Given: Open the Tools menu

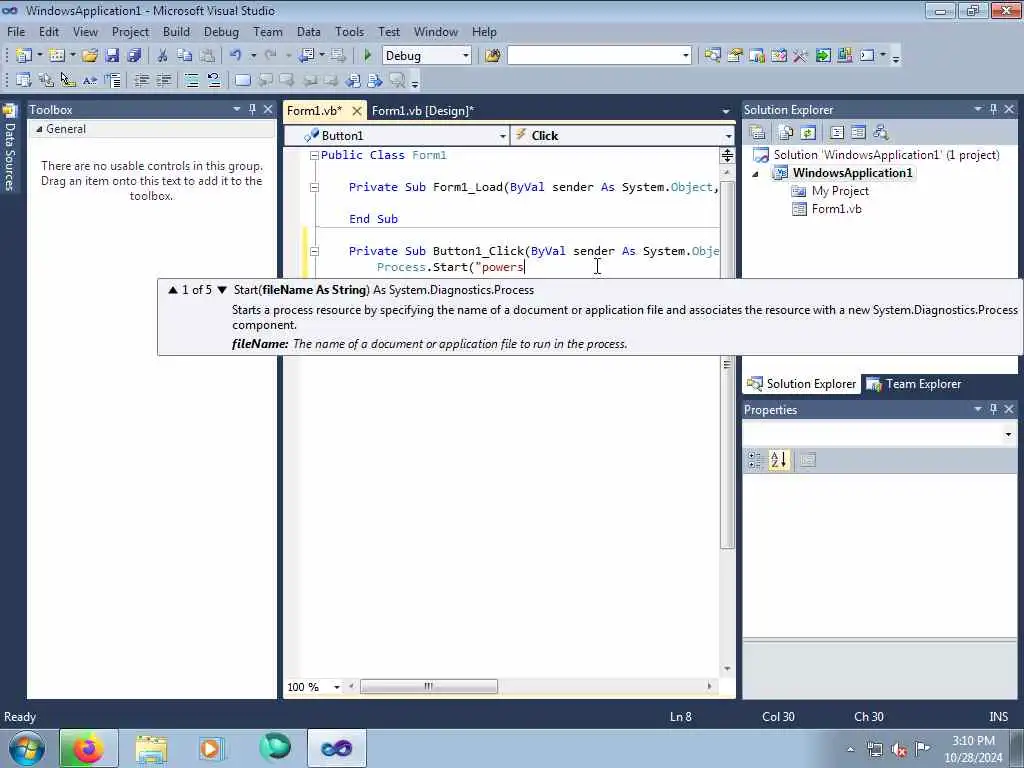Looking at the screenshot, I should [349, 31].
